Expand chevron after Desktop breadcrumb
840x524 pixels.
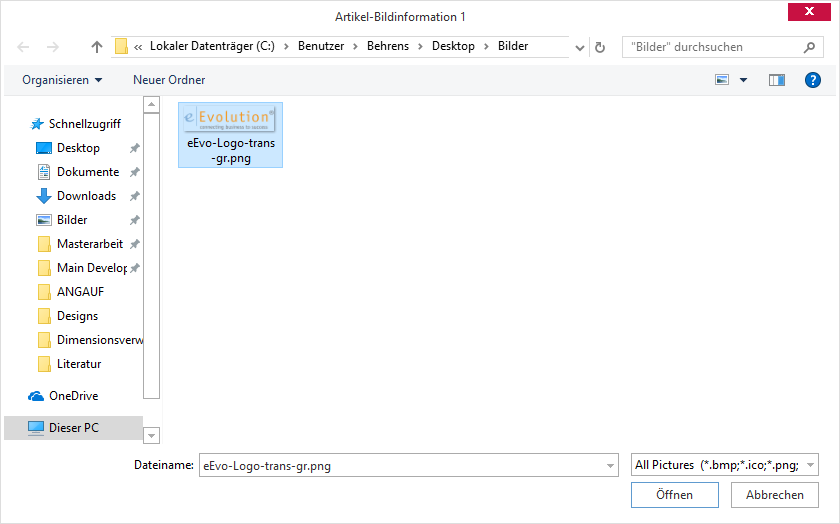pyautogui.click(x=486, y=47)
